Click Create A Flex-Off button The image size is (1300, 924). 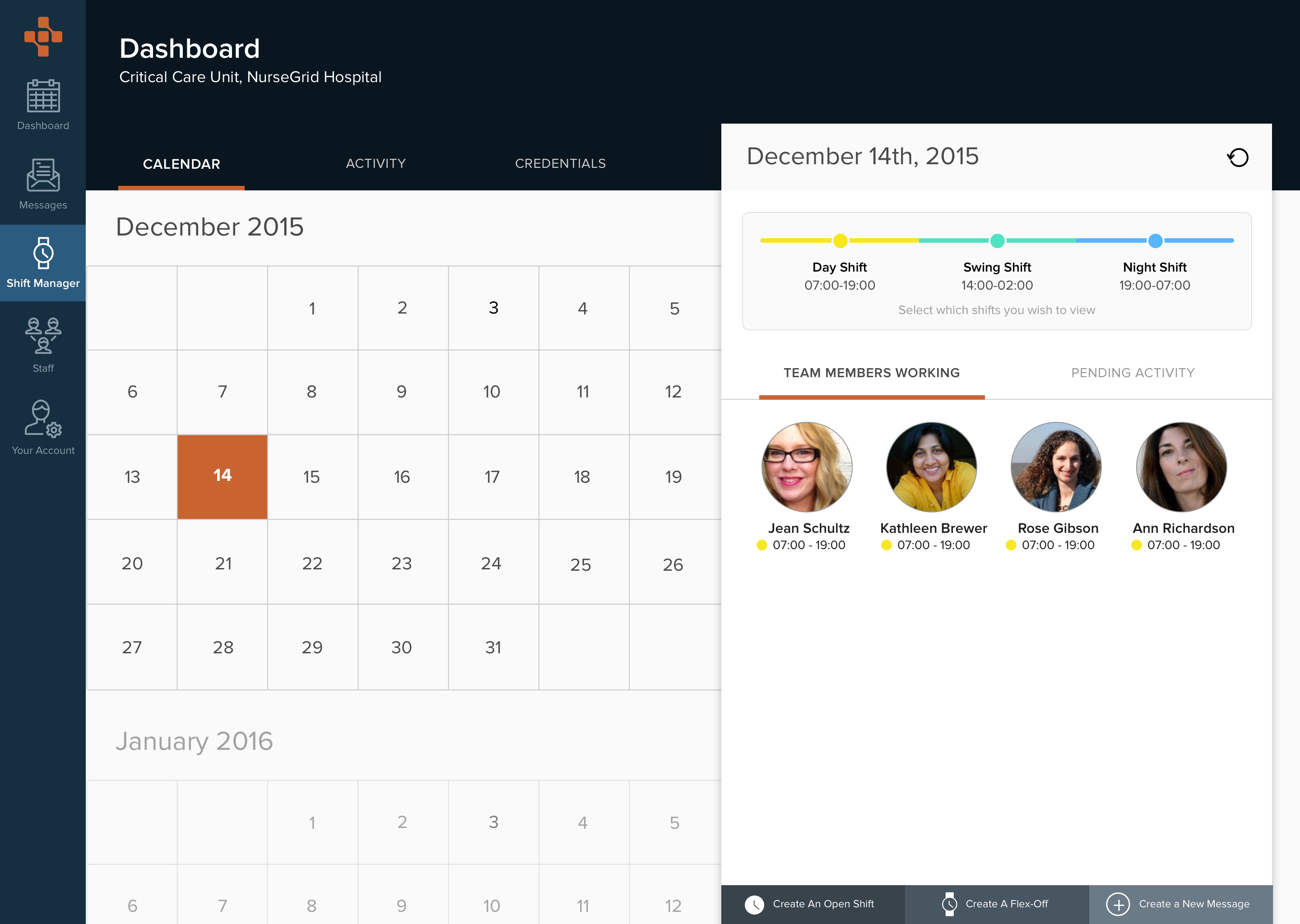[x=996, y=904]
